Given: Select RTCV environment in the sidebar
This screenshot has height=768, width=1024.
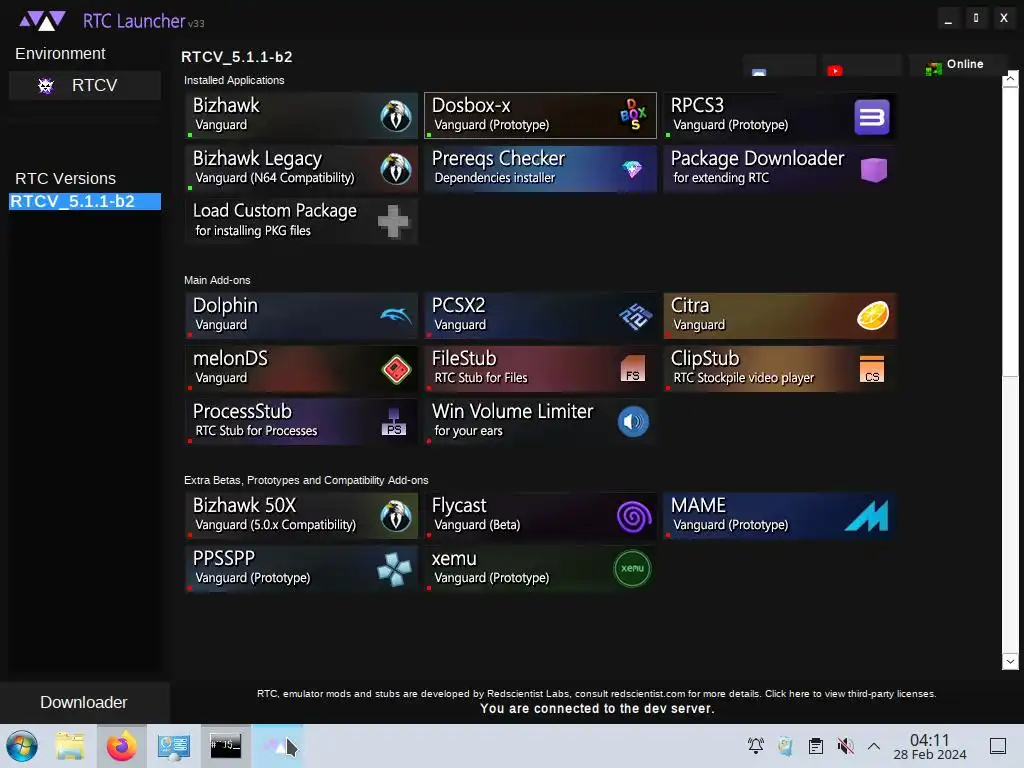Looking at the screenshot, I should [x=85, y=86].
